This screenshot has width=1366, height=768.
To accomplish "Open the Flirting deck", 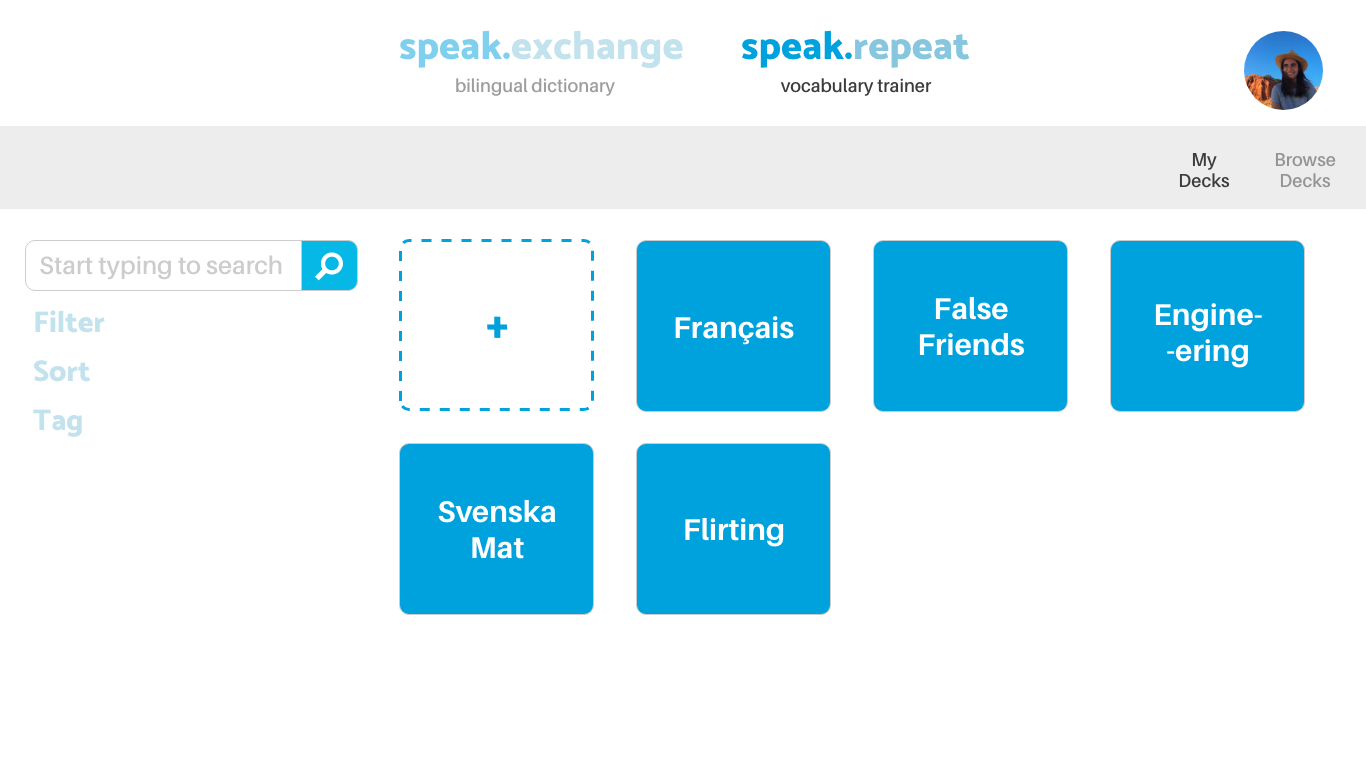I will pos(733,529).
